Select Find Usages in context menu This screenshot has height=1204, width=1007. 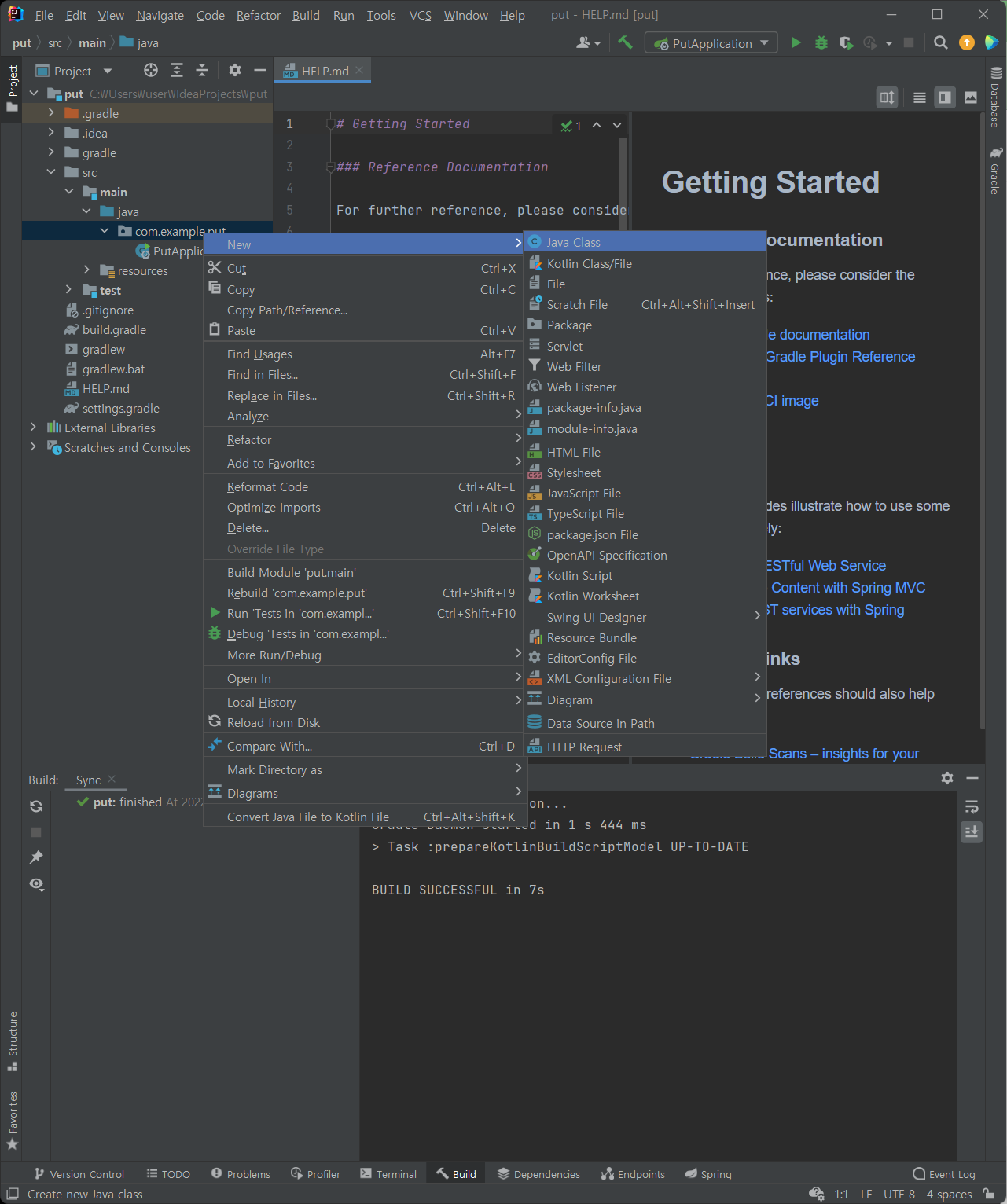tap(363, 354)
